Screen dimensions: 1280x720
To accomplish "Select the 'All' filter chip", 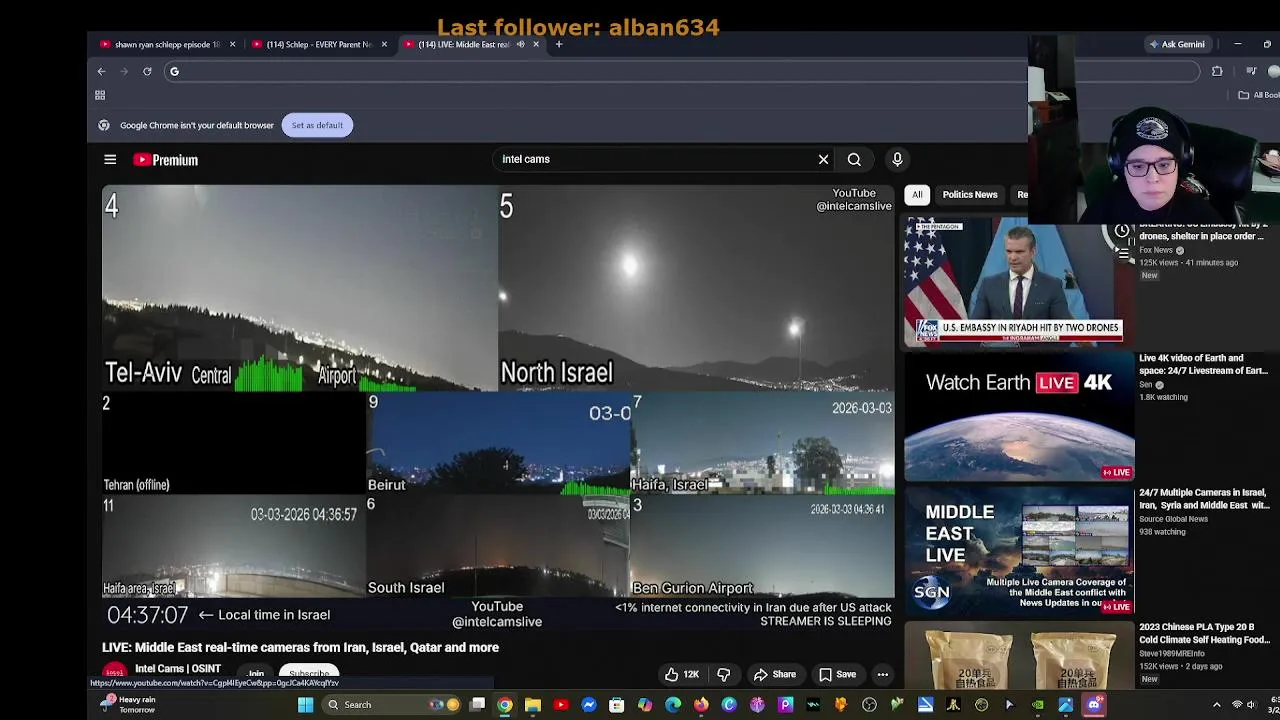I will pos(917,195).
